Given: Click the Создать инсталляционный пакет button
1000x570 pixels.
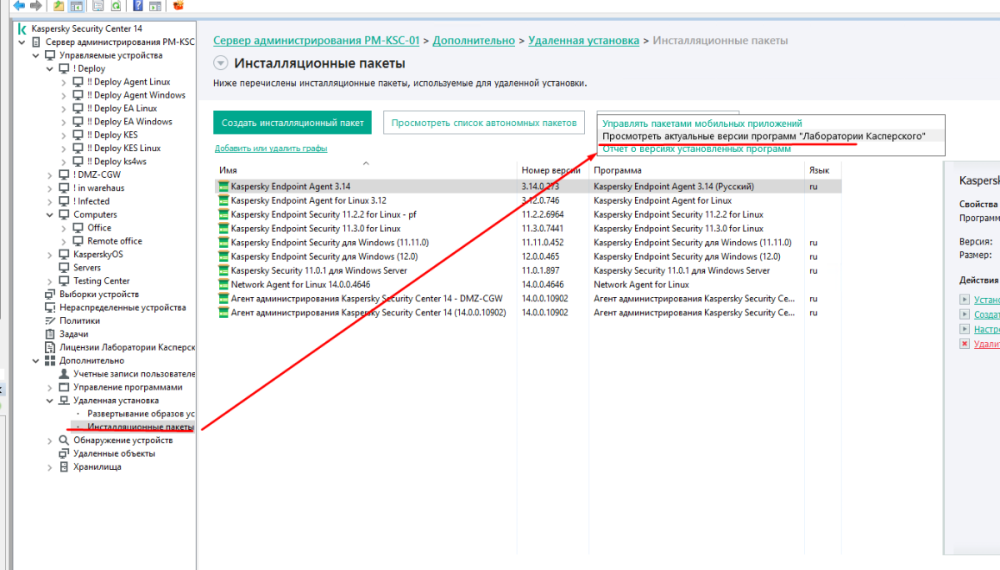Looking at the screenshot, I should click(292, 123).
